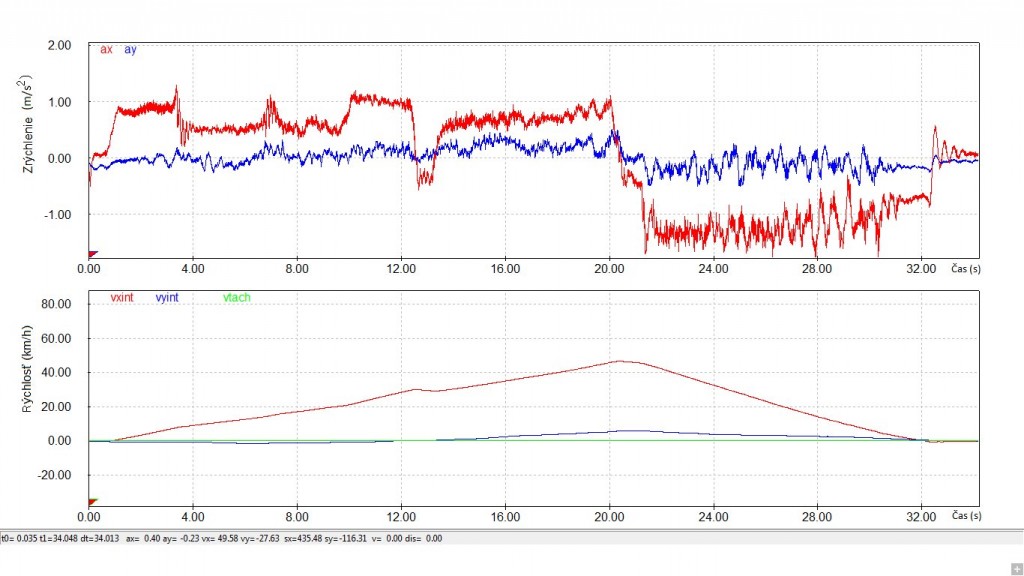1024x576 pixels.
Task: Click the '-20.00' speed axis tick label
Action: (54, 475)
